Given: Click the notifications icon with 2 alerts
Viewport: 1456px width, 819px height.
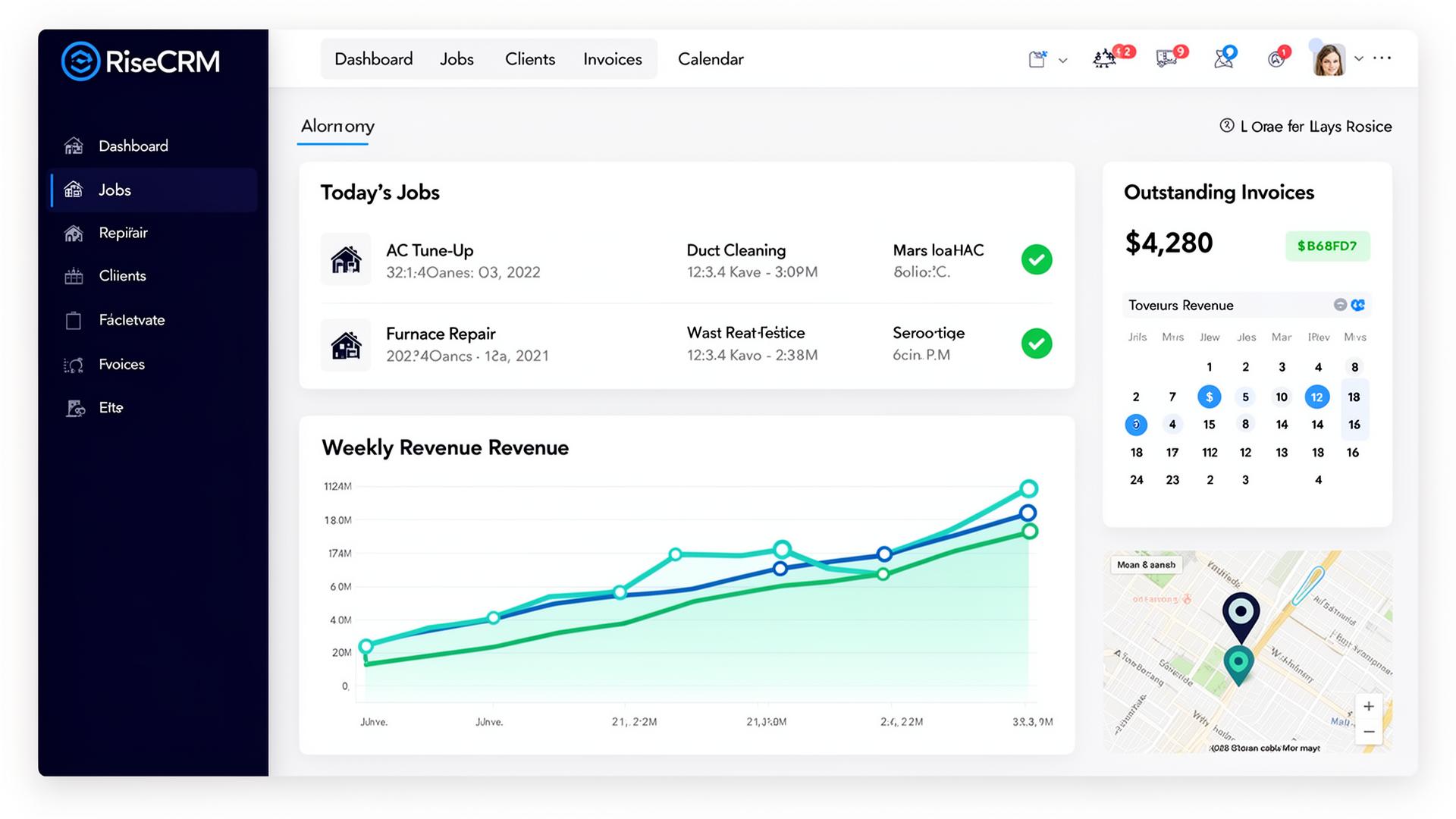Looking at the screenshot, I should click(x=1106, y=58).
